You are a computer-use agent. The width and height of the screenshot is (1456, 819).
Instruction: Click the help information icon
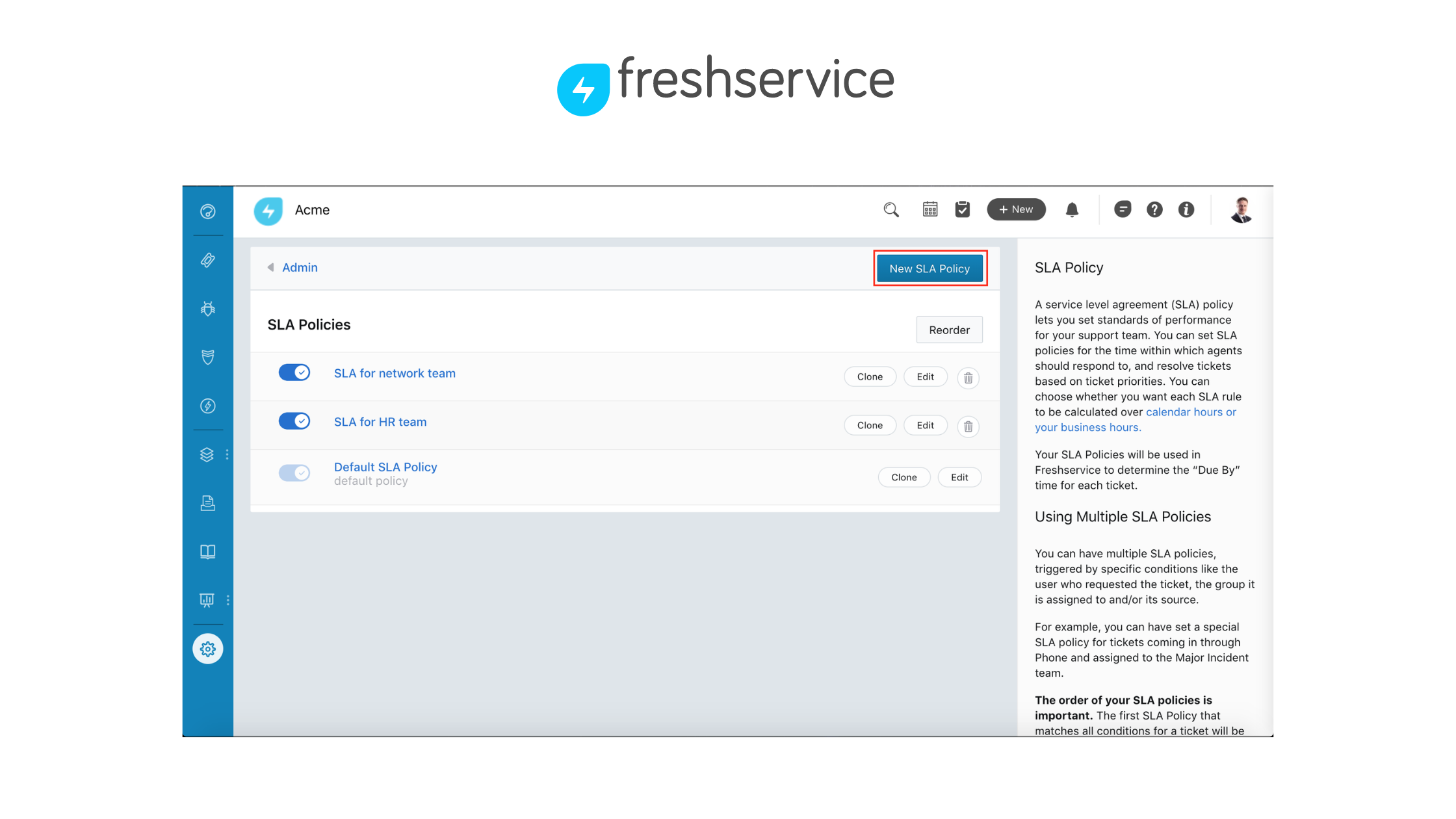click(x=1187, y=209)
